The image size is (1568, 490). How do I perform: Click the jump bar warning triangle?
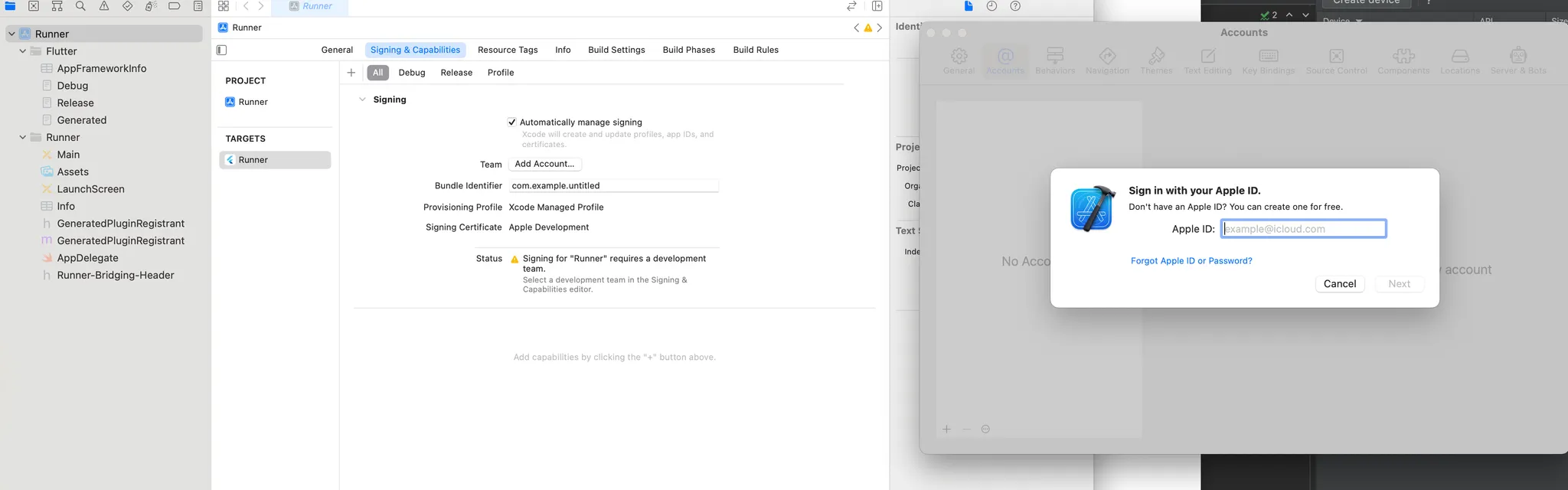click(x=868, y=28)
